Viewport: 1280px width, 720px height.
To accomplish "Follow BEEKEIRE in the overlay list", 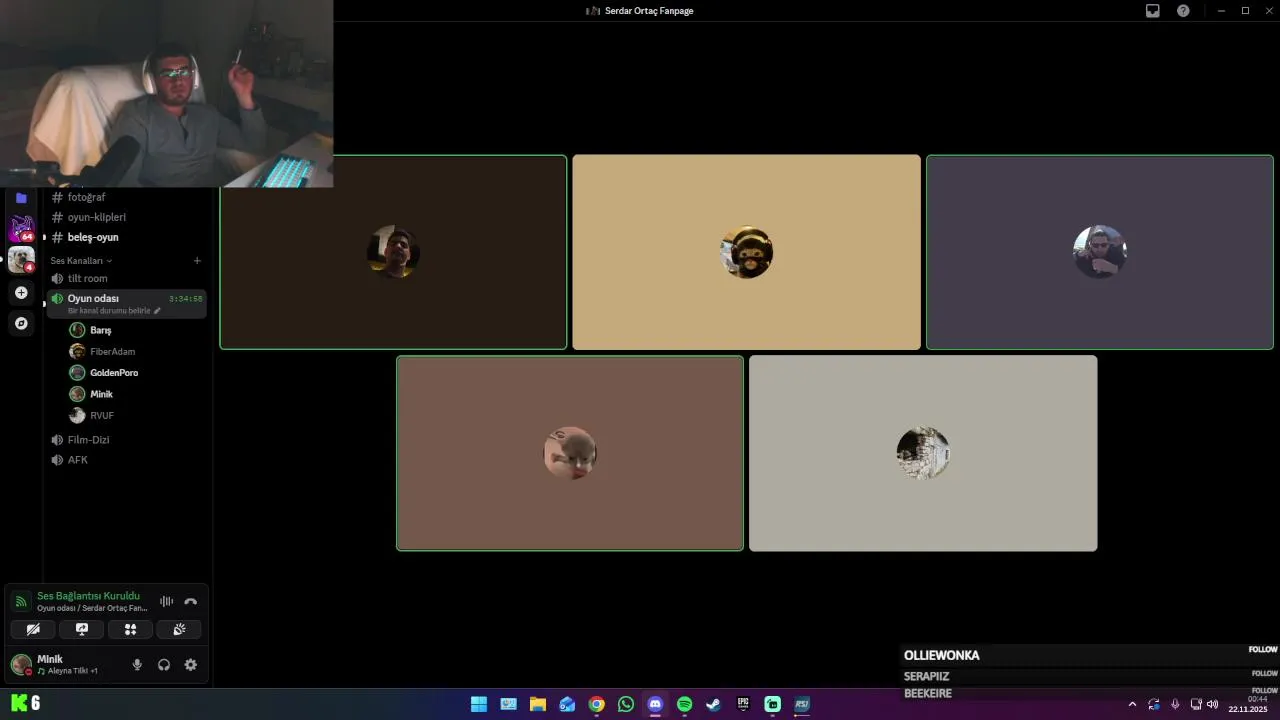I will pyautogui.click(x=1264, y=690).
